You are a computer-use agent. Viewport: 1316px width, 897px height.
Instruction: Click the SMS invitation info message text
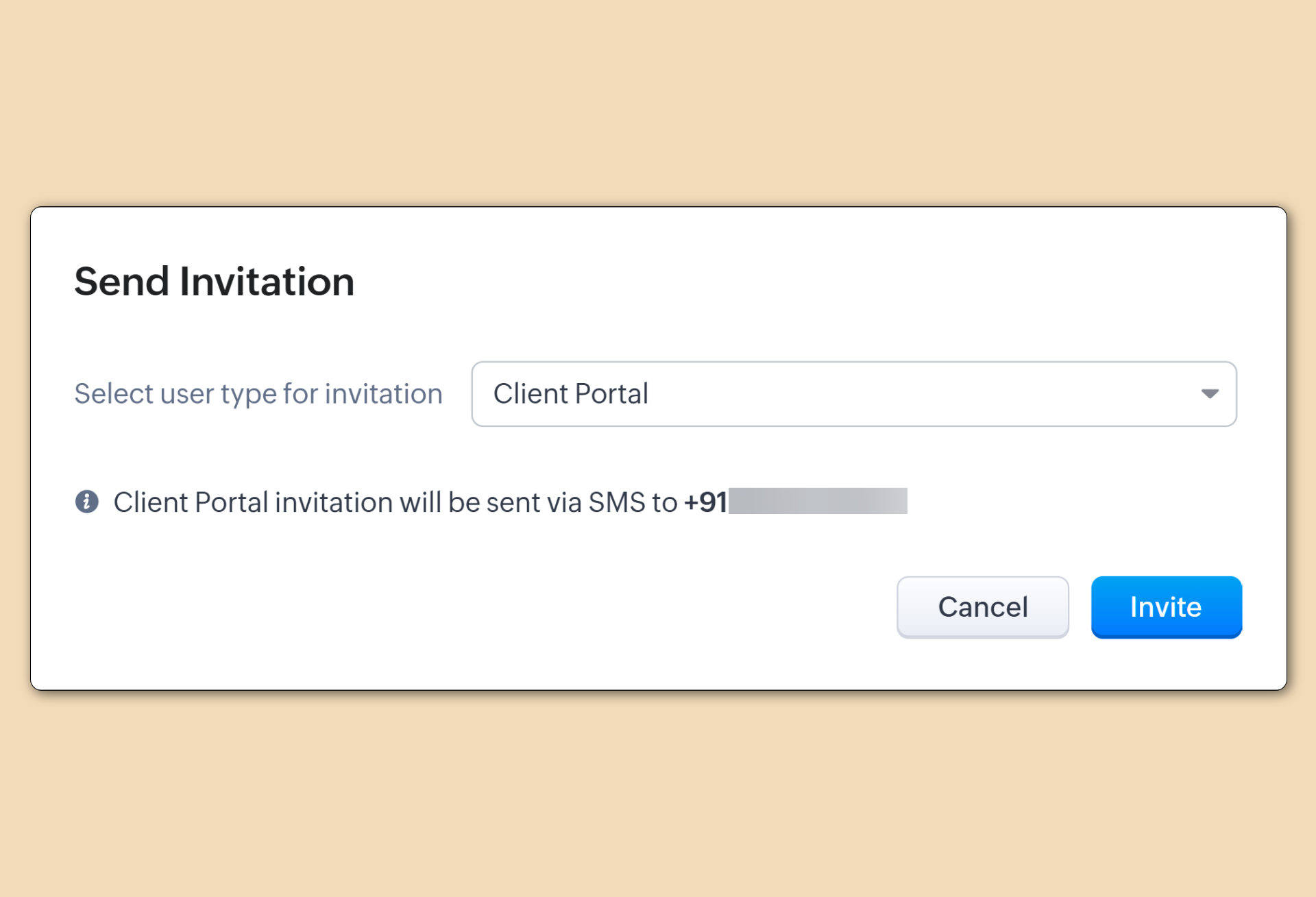395,502
